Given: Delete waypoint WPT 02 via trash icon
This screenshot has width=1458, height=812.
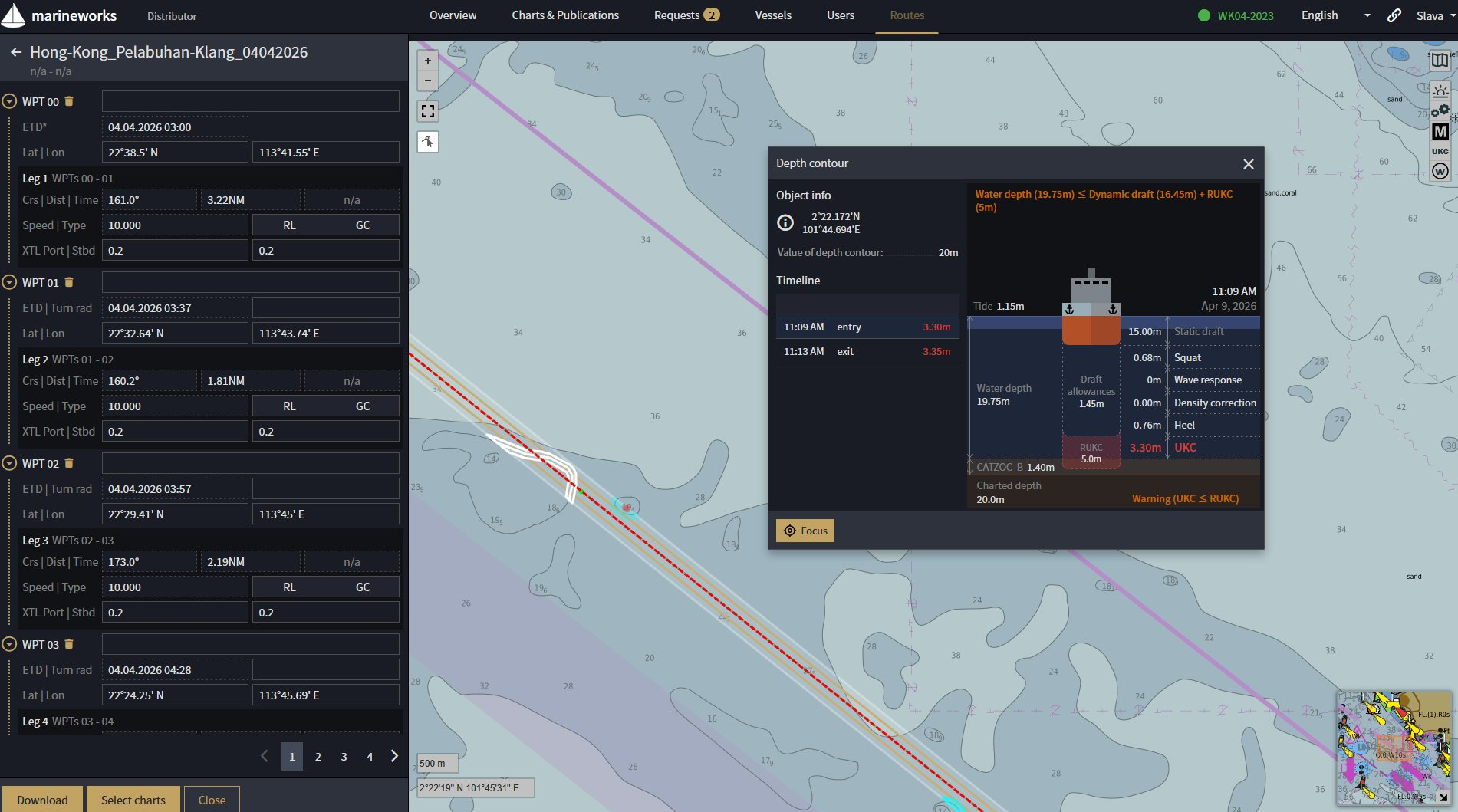Looking at the screenshot, I should (x=69, y=463).
